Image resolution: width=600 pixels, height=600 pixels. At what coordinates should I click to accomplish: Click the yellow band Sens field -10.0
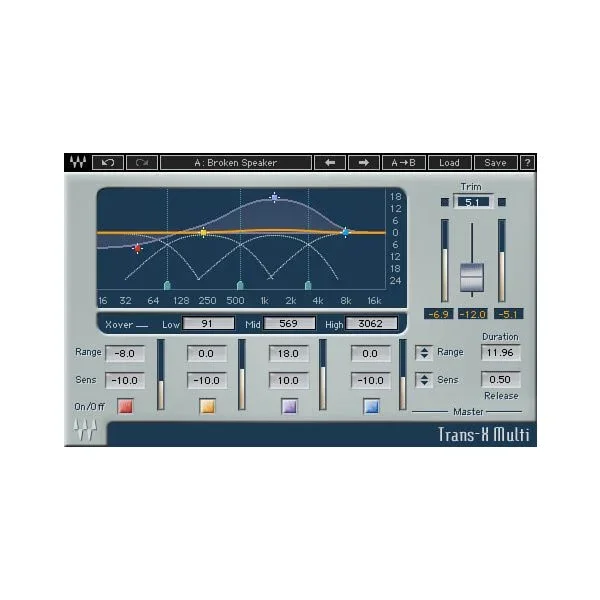(x=207, y=380)
